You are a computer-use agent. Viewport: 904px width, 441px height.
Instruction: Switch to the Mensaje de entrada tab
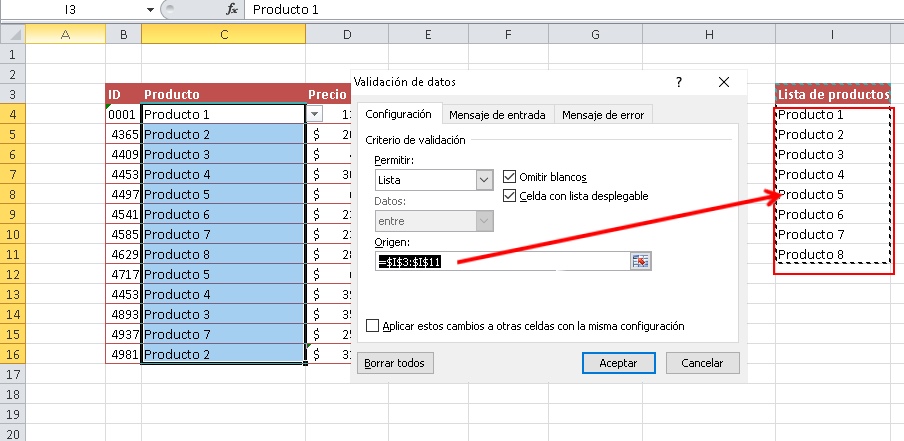[497, 115]
